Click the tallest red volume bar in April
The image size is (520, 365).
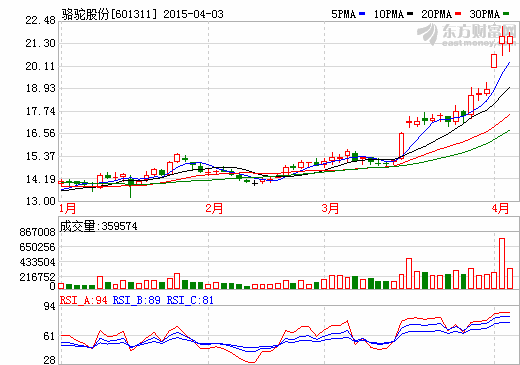pos(502,263)
